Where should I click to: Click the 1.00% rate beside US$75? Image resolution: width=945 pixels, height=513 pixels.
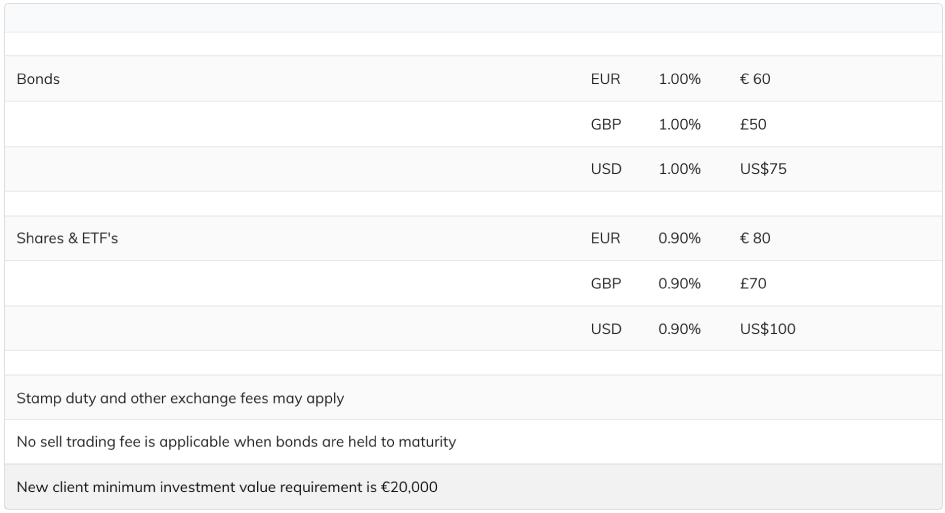click(x=679, y=169)
